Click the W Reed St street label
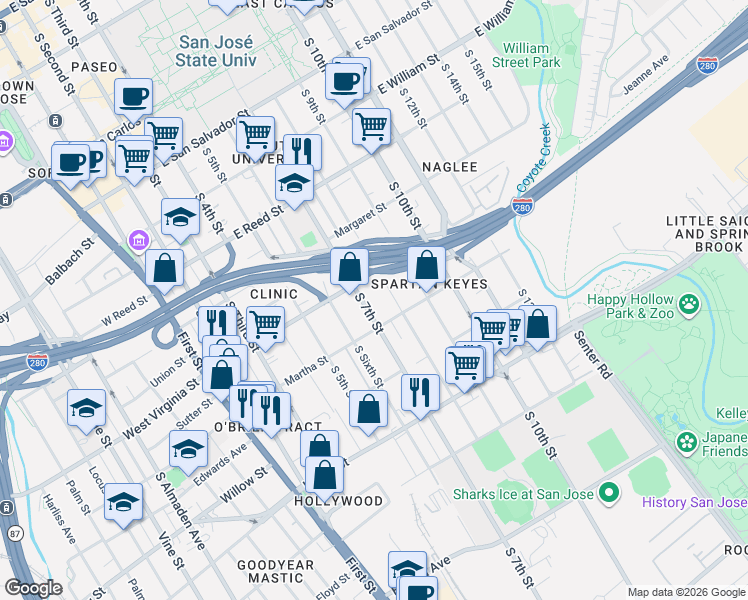The image size is (748, 600). click(125, 311)
